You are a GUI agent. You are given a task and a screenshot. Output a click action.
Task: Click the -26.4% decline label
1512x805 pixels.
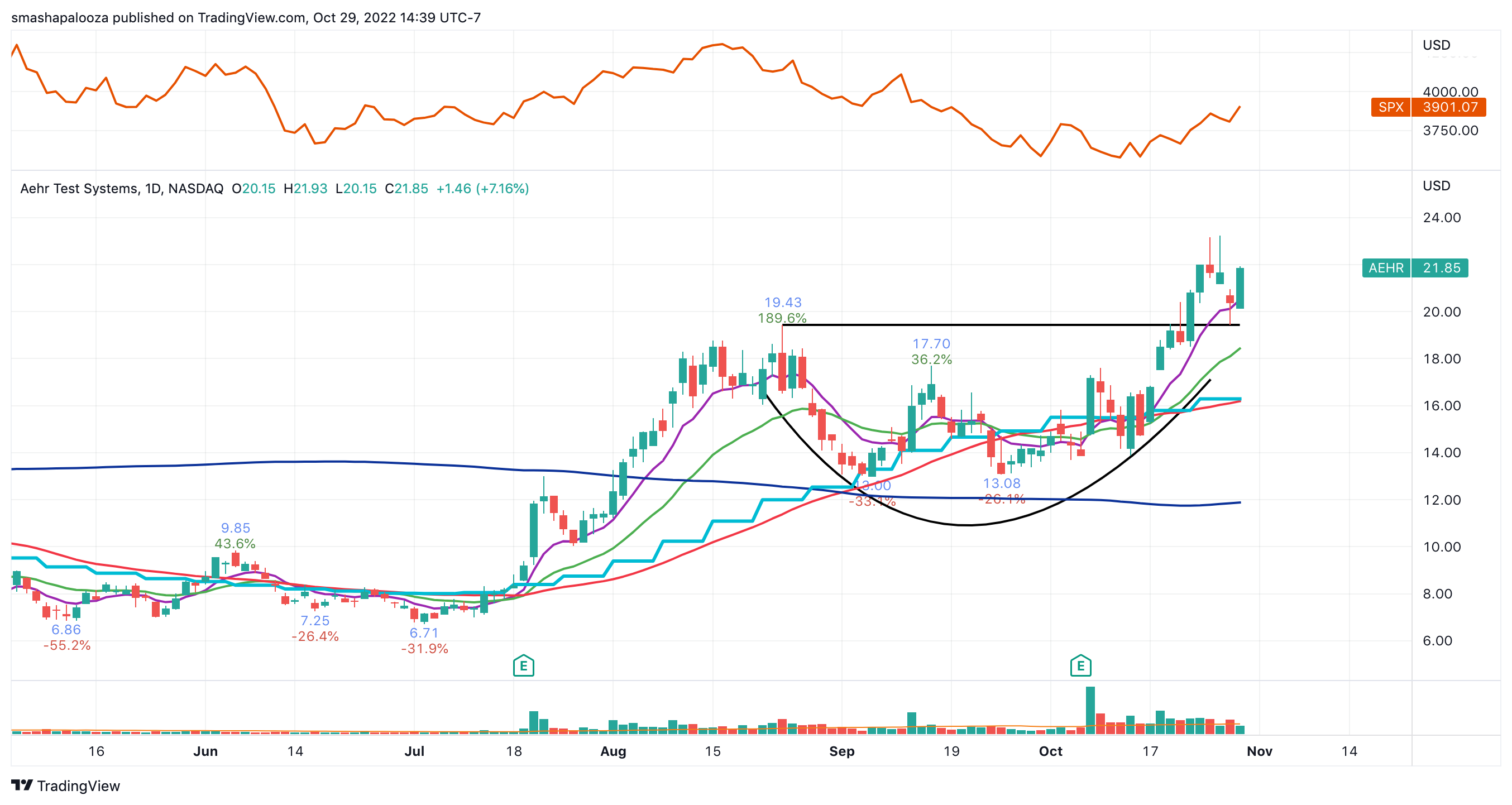tap(314, 636)
